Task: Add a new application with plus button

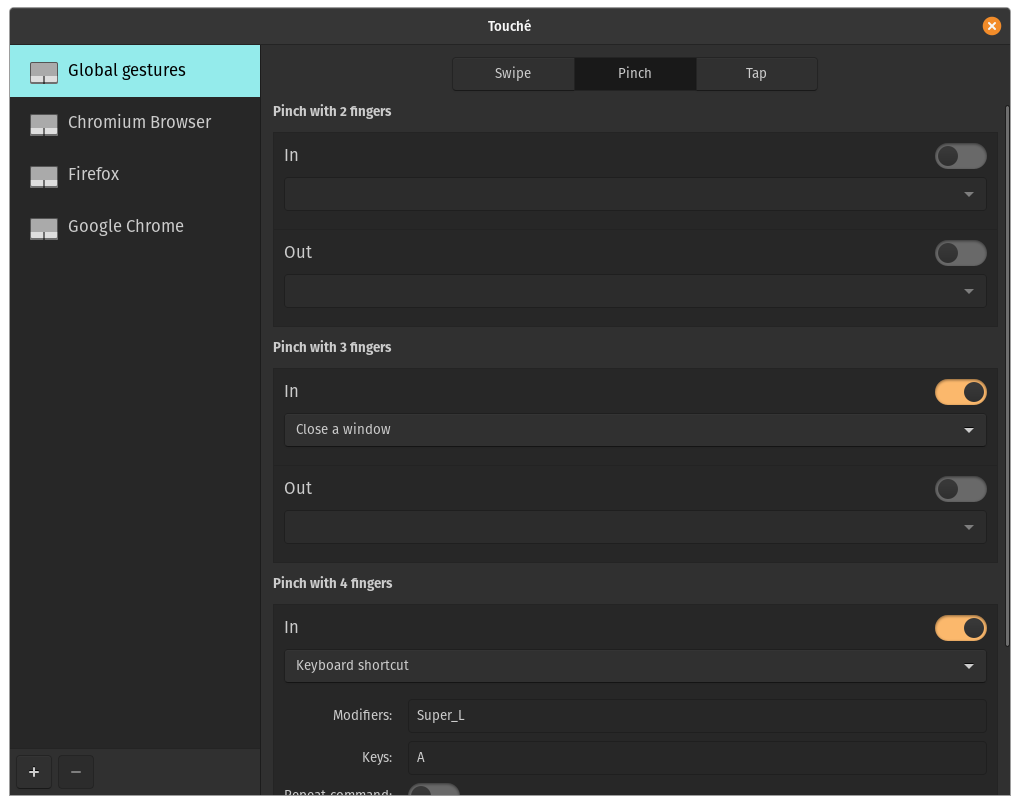Action: [34, 772]
